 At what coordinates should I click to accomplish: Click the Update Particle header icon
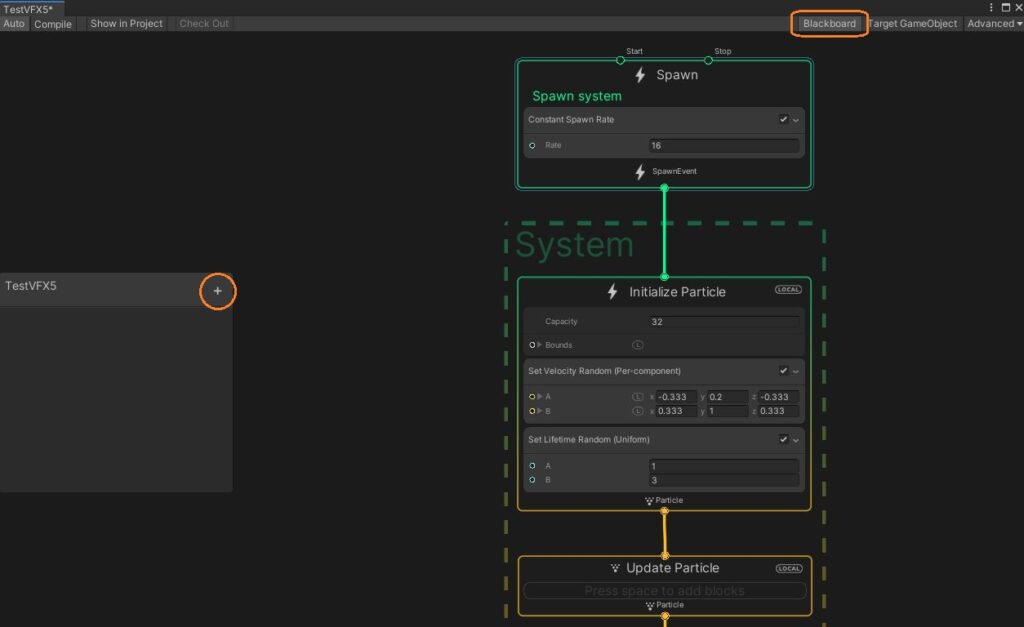(x=614, y=568)
